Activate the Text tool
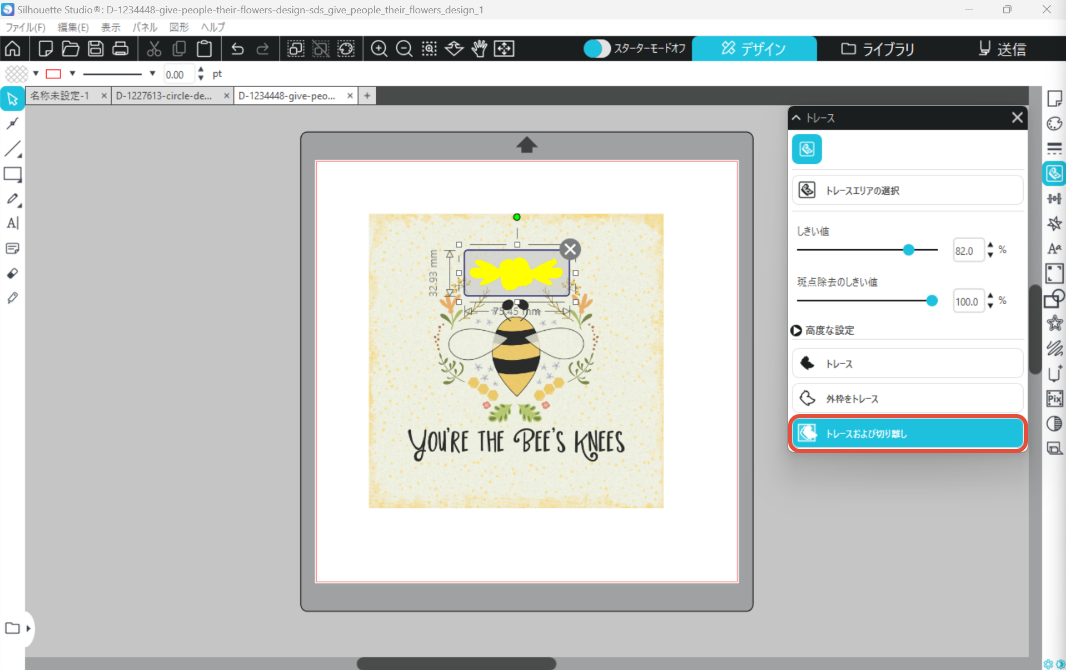 [12, 223]
